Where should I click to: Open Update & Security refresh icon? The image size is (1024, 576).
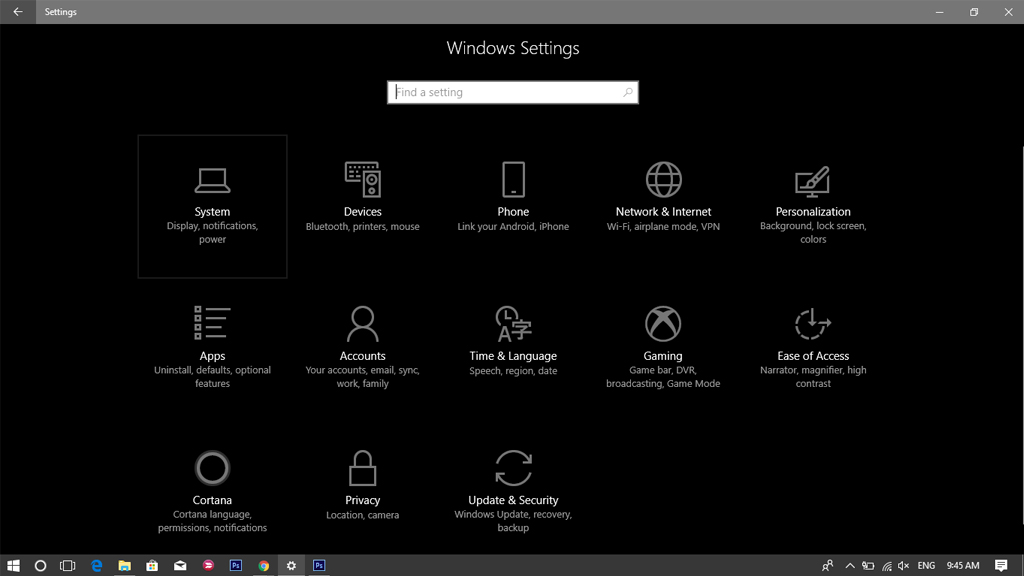coord(513,468)
